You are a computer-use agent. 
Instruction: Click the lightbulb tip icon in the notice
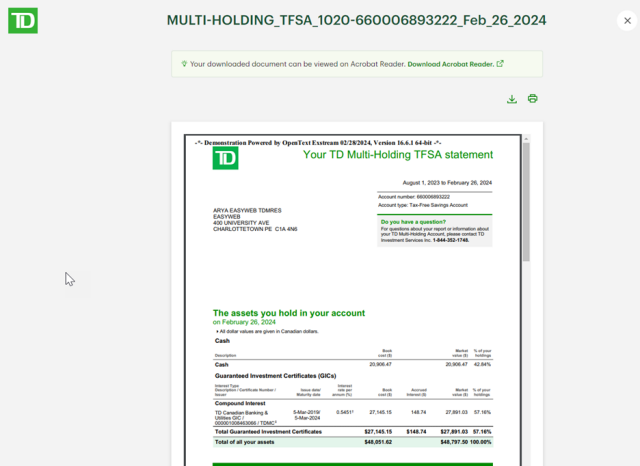(x=184, y=64)
